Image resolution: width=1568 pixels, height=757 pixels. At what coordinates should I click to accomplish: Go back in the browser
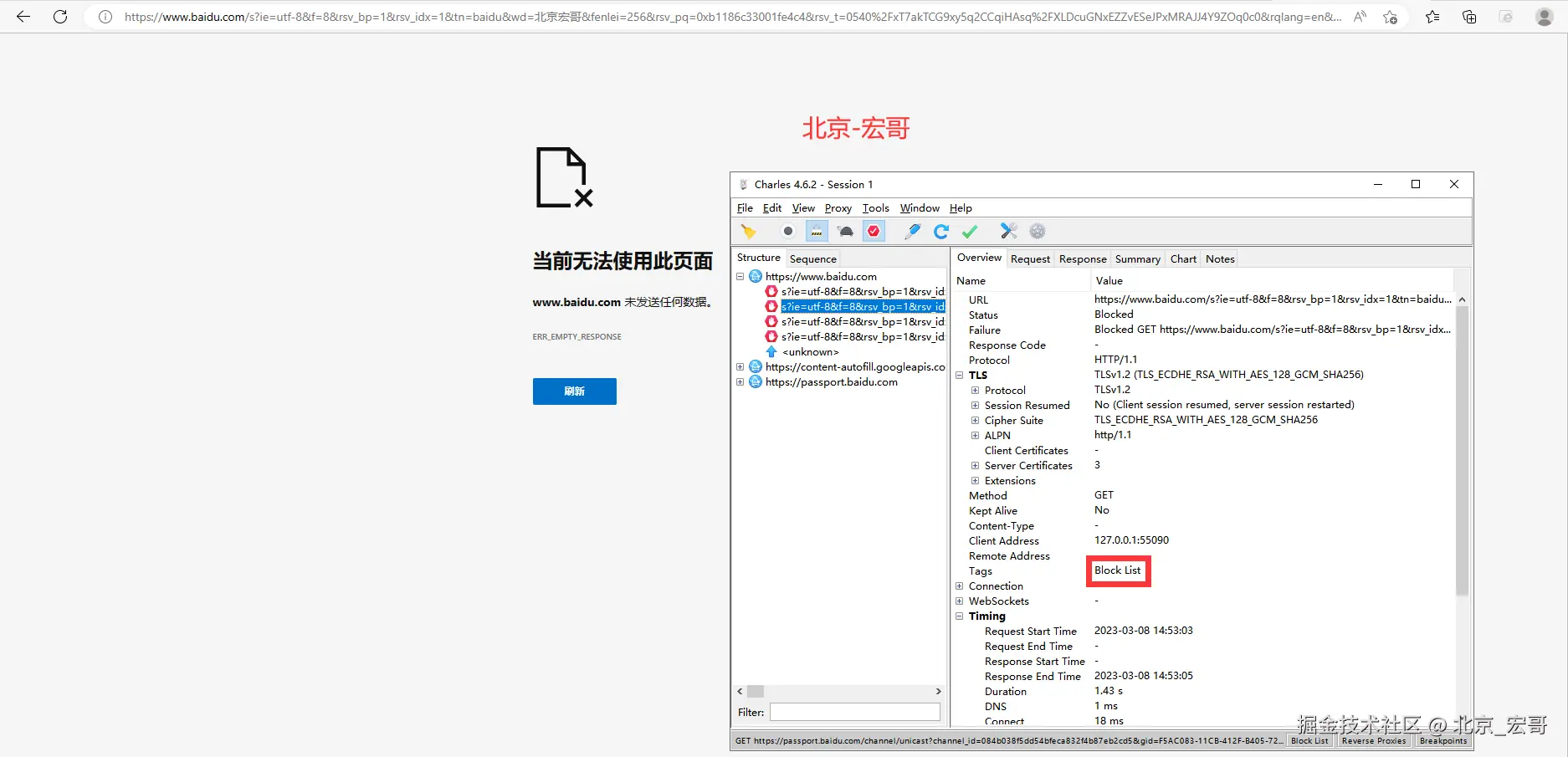click(x=23, y=17)
